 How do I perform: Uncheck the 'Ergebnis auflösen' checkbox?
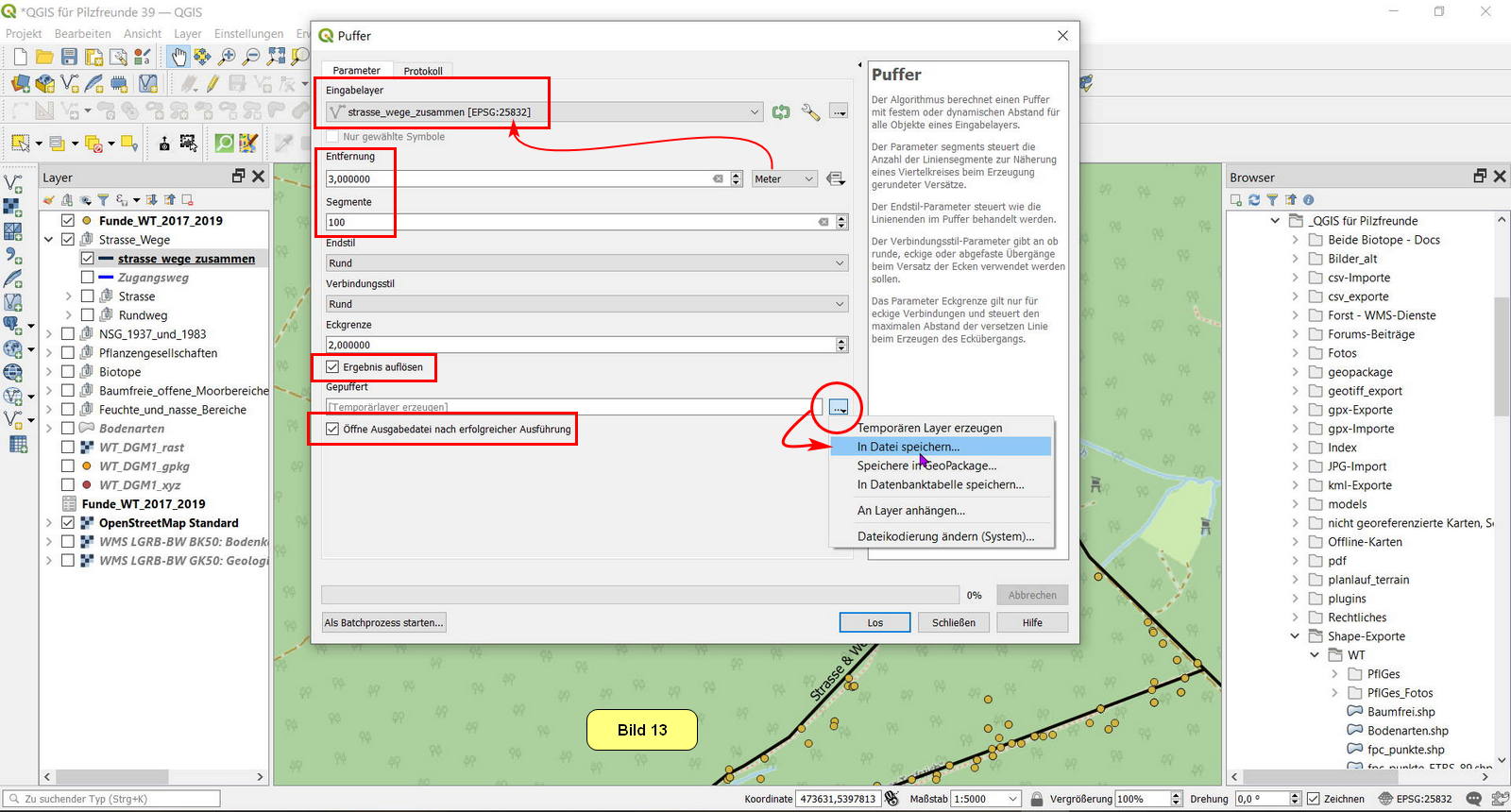pyautogui.click(x=332, y=367)
